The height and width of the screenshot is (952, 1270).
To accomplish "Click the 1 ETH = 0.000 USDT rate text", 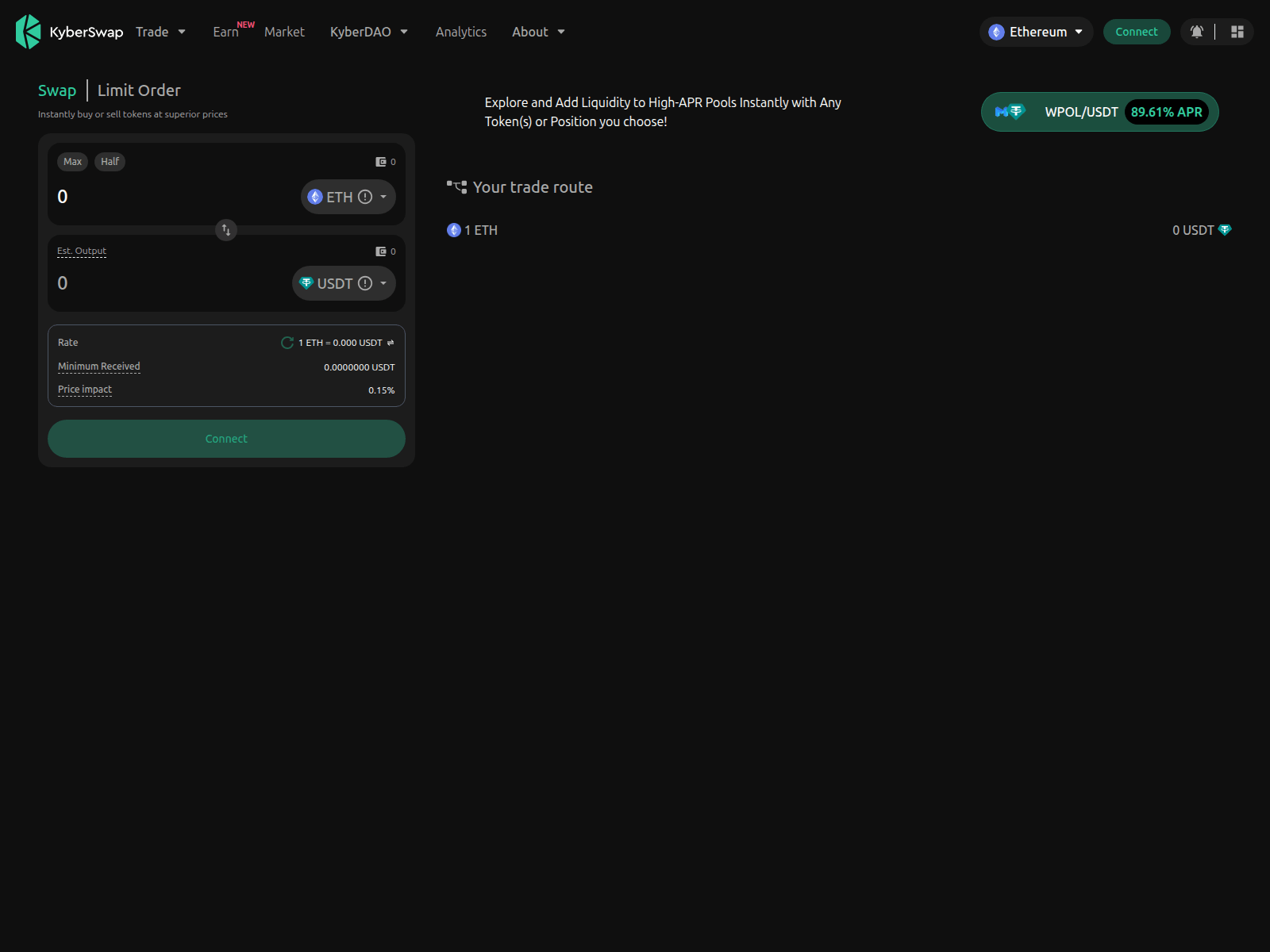I will (x=341, y=343).
